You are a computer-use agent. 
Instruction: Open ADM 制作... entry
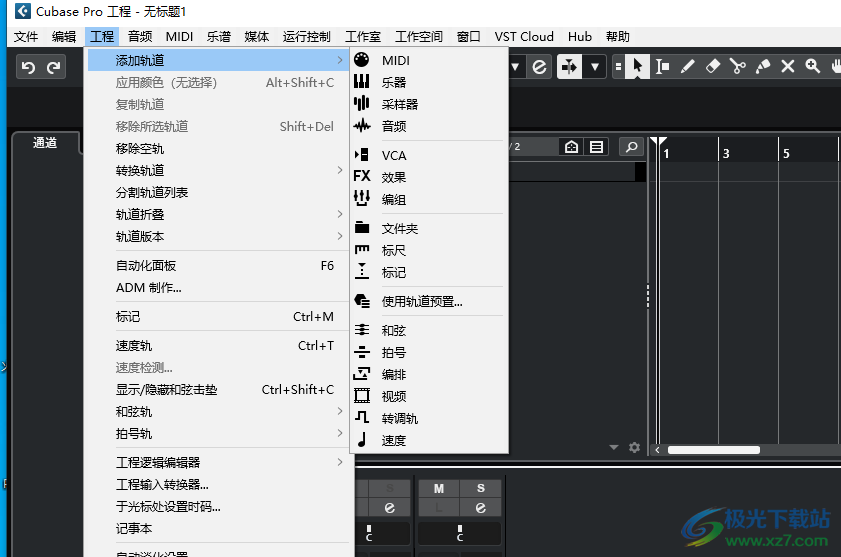[x=218, y=287]
